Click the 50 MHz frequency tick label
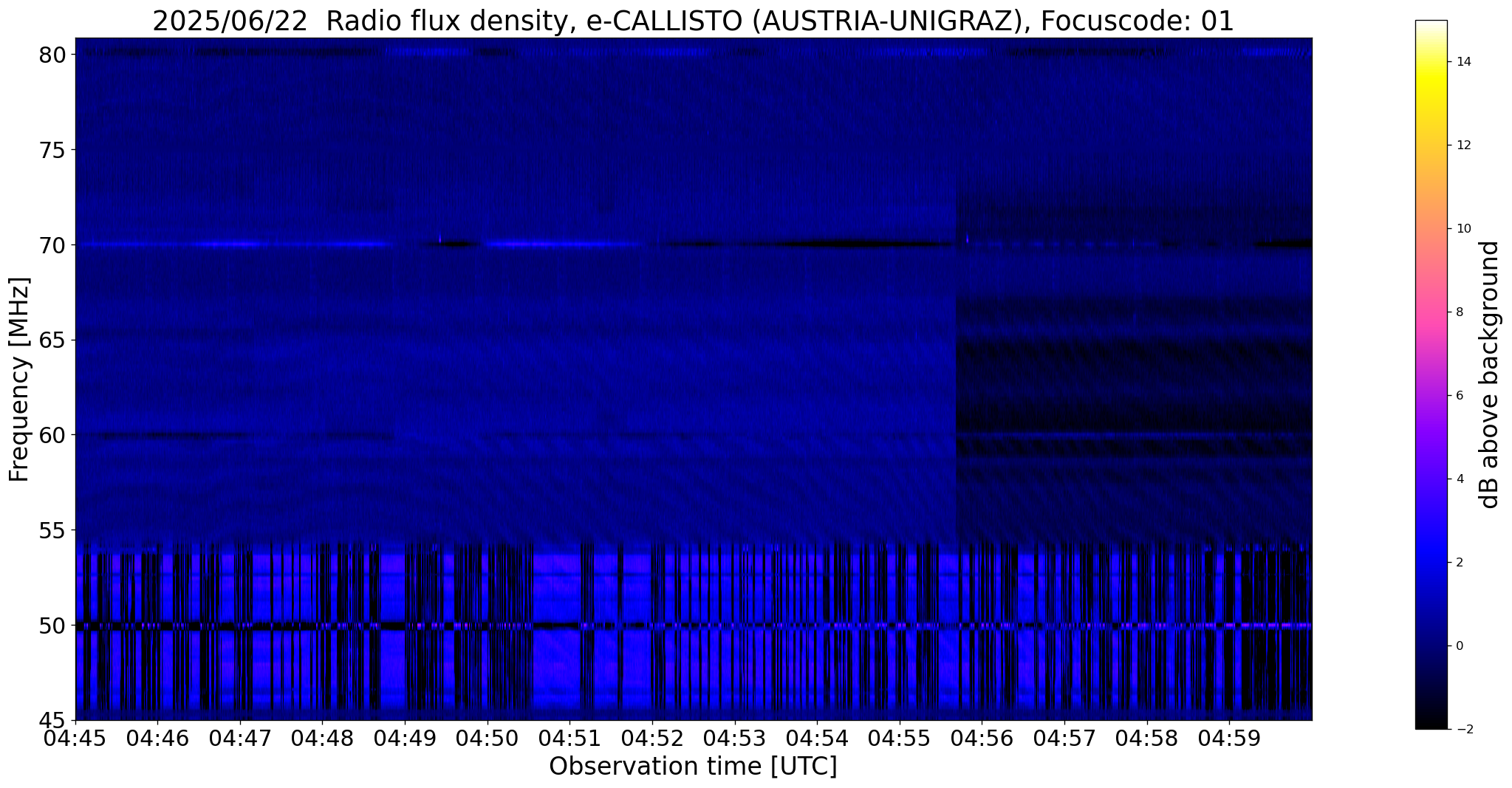The height and width of the screenshot is (788, 1512). coord(52,626)
